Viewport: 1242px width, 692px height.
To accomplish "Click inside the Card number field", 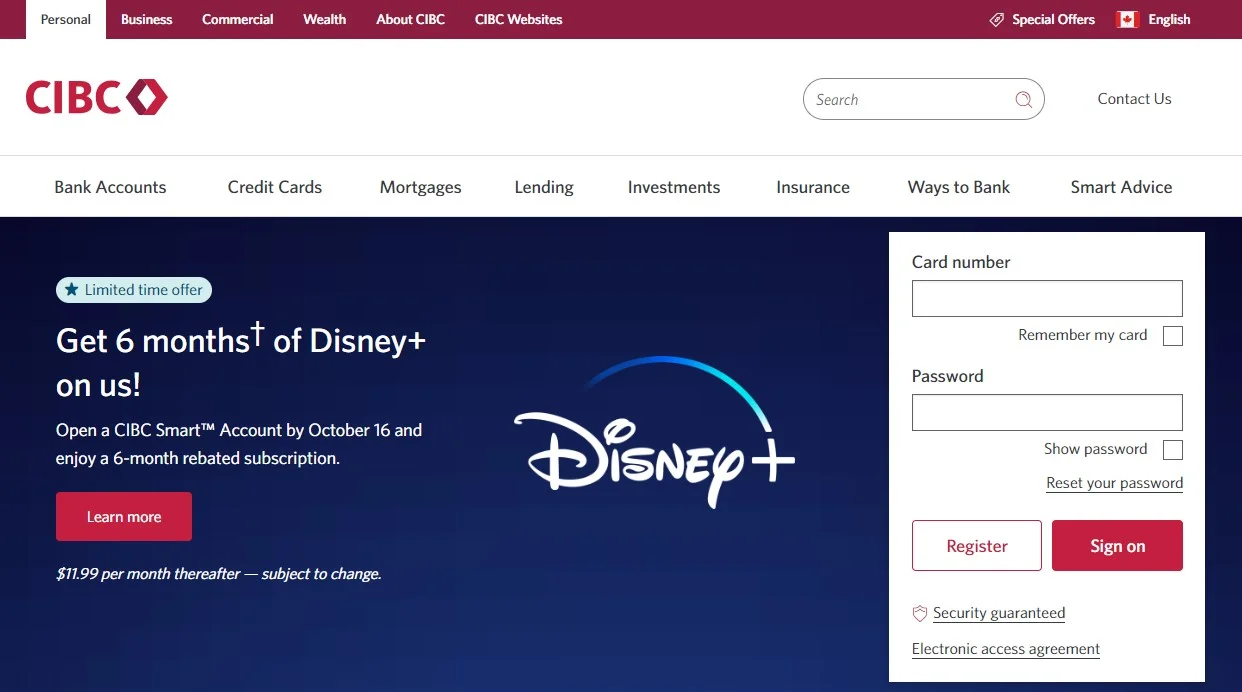I will click(1046, 298).
